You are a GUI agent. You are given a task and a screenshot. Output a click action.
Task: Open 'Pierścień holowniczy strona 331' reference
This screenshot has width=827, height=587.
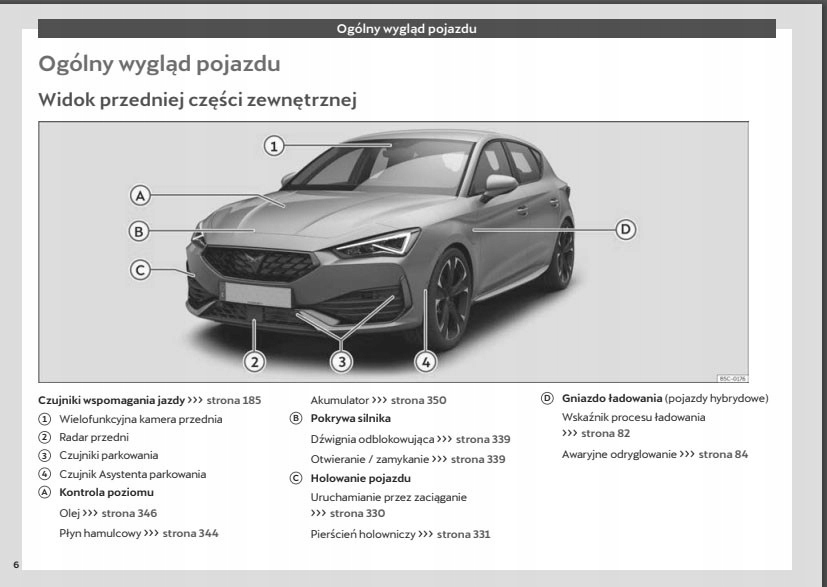tap(400, 534)
